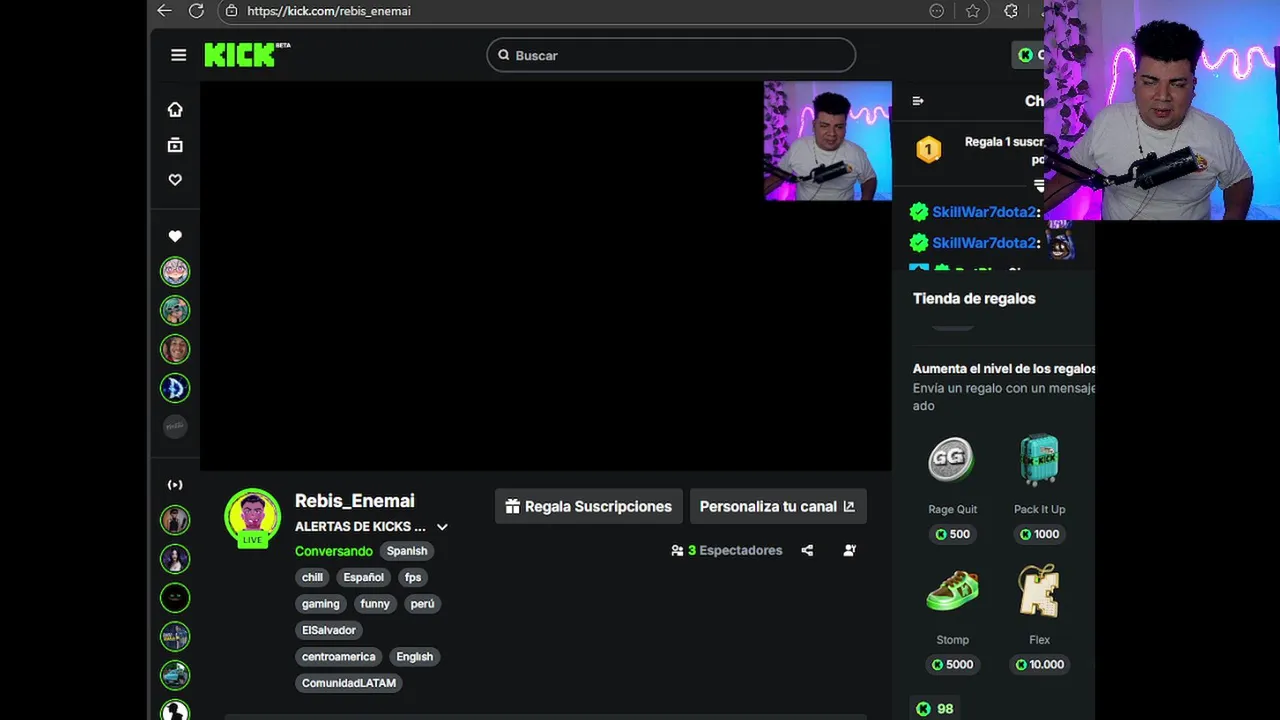Open the Following heart icon below Browse
The height and width of the screenshot is (720, 1280).
(175, 180)
